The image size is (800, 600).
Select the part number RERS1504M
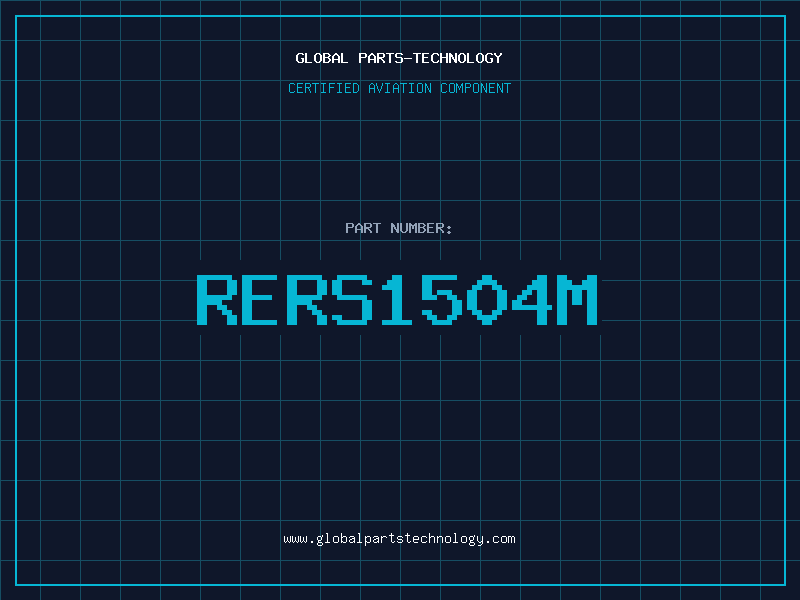click(x=397, y=300)
